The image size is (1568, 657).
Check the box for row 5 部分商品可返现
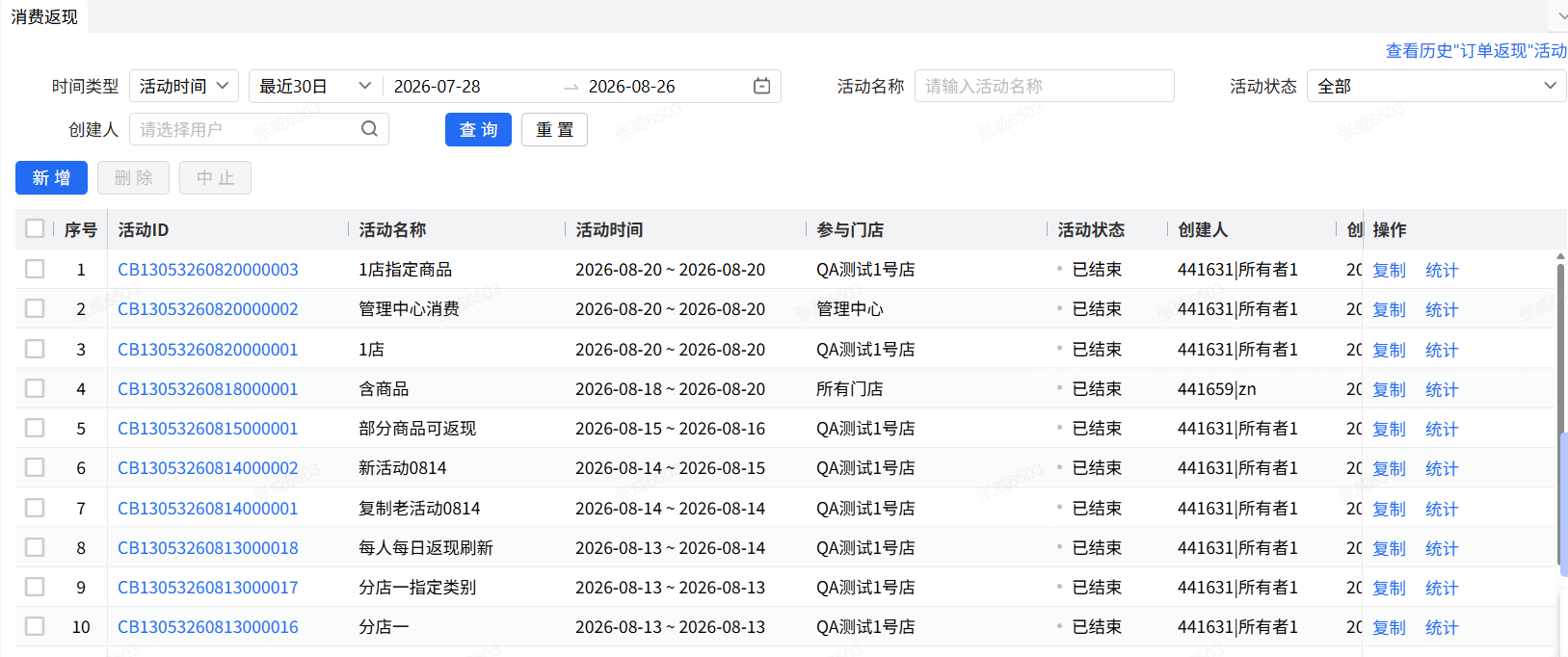(x=35, y=428)
